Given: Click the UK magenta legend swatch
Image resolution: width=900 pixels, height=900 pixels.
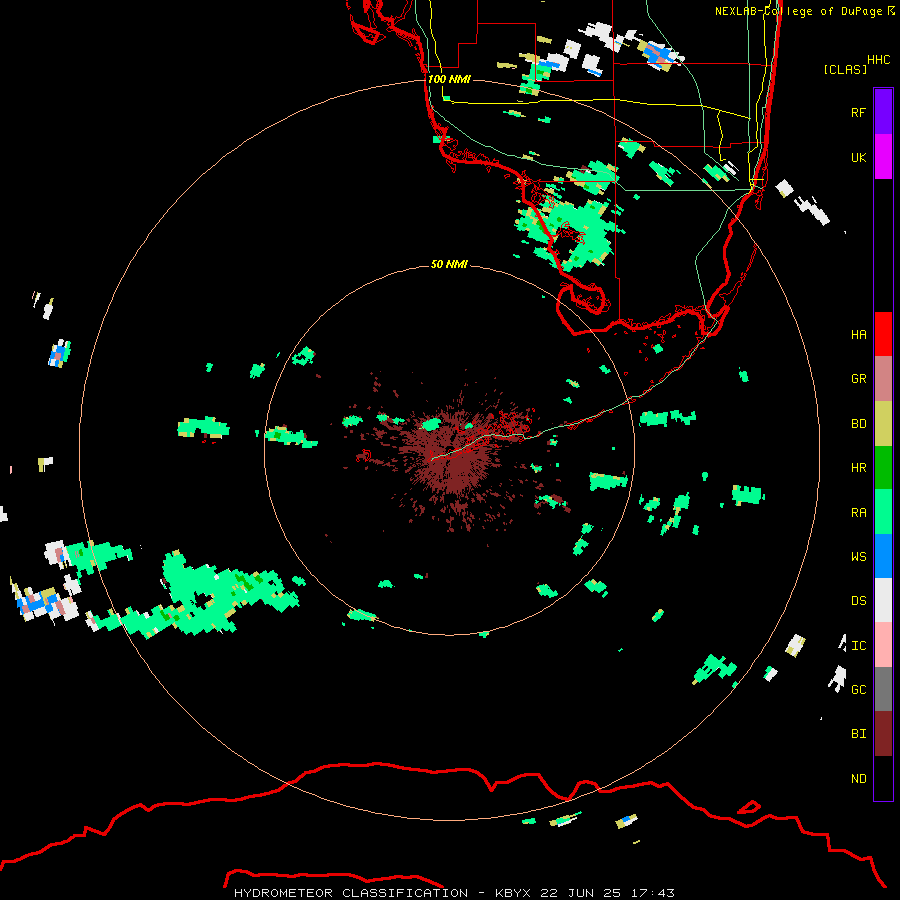Looking at the screenshot, I should 883,157.
